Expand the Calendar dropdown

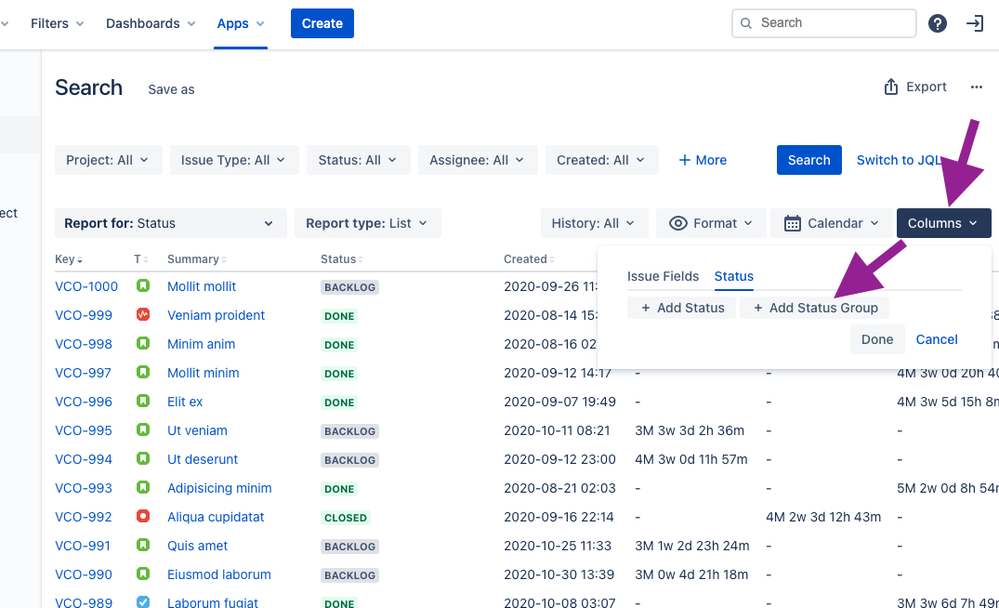pyautogui.click(x=832, y=223)
